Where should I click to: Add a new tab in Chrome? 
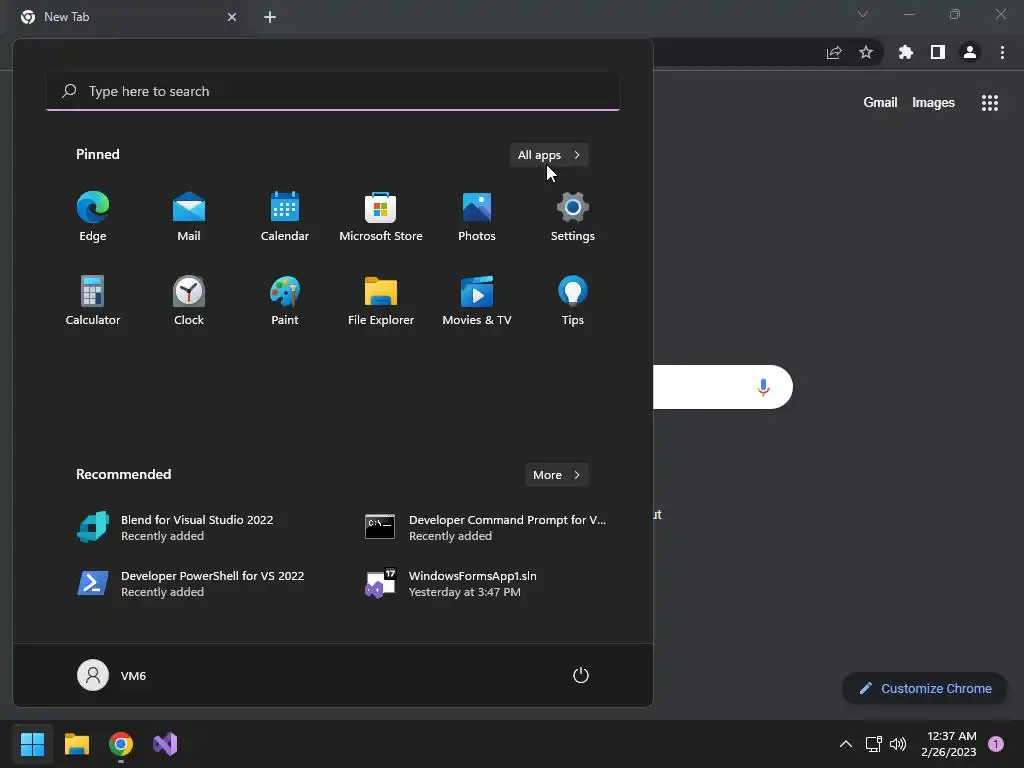270,17
